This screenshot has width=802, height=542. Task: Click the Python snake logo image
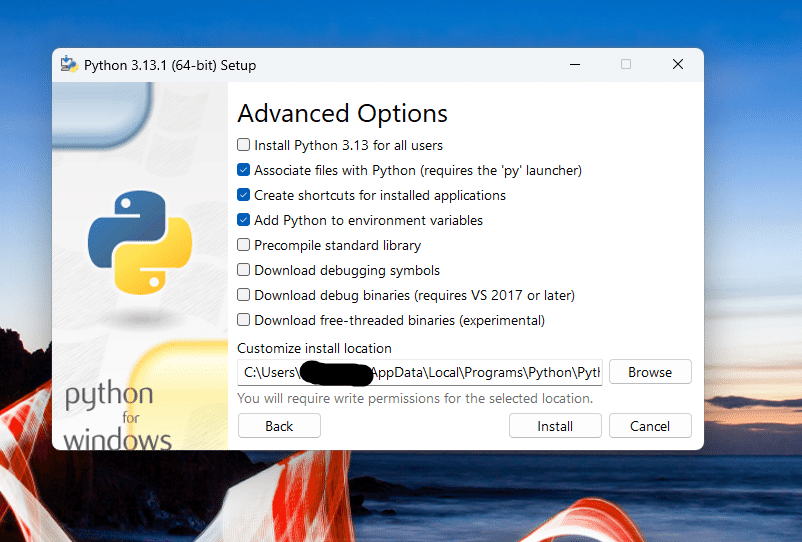coord(140,242)
